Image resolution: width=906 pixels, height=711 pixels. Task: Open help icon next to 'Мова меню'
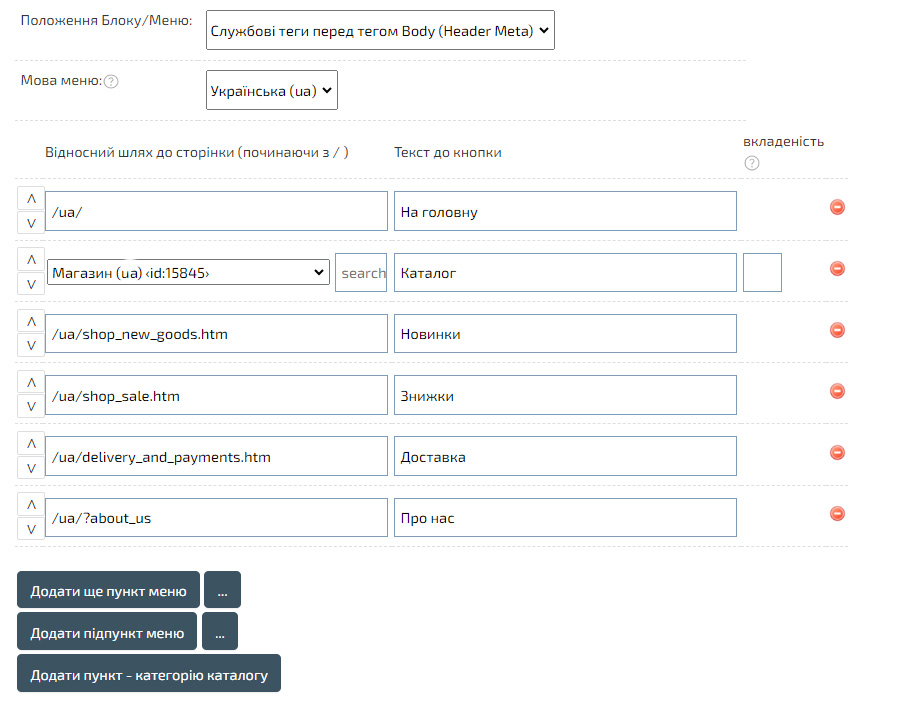tap(111, 81)
